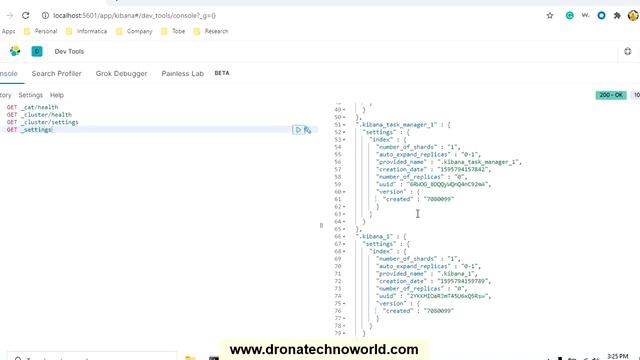Click "uuid" value on output line 74
This screenshot has height=360, width=640.
coord(447,296)
